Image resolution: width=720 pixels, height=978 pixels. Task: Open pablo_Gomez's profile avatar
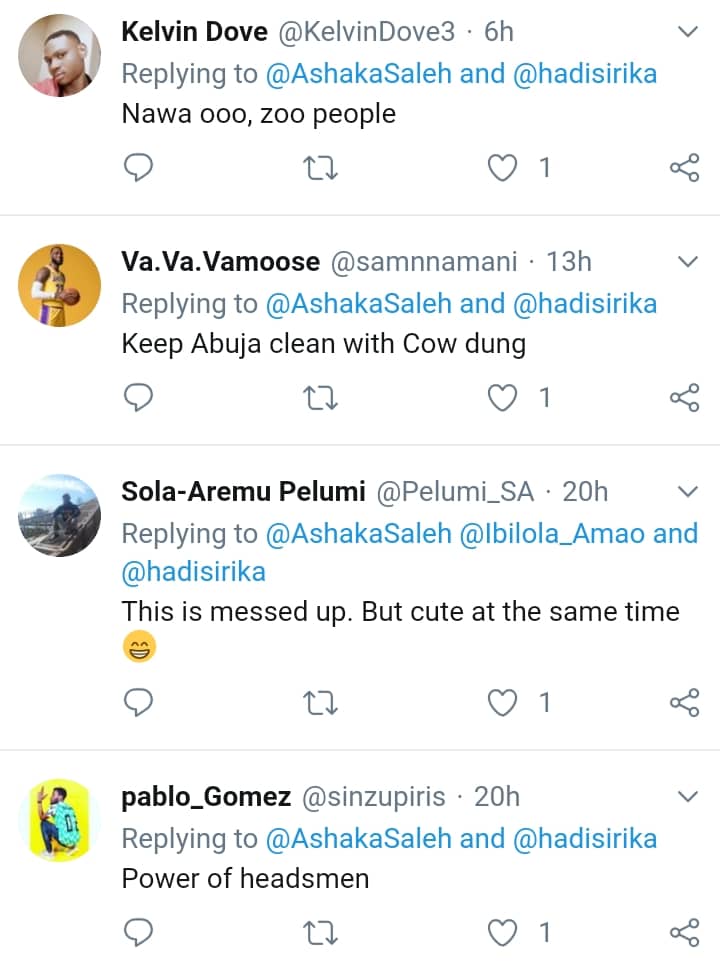click(x=60, y=820)
